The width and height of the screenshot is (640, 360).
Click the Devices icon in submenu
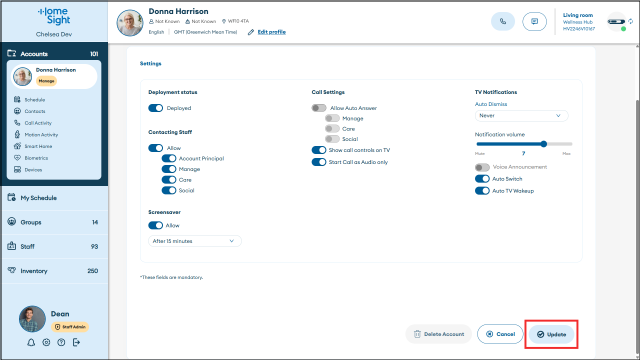(x=17, y=169)
